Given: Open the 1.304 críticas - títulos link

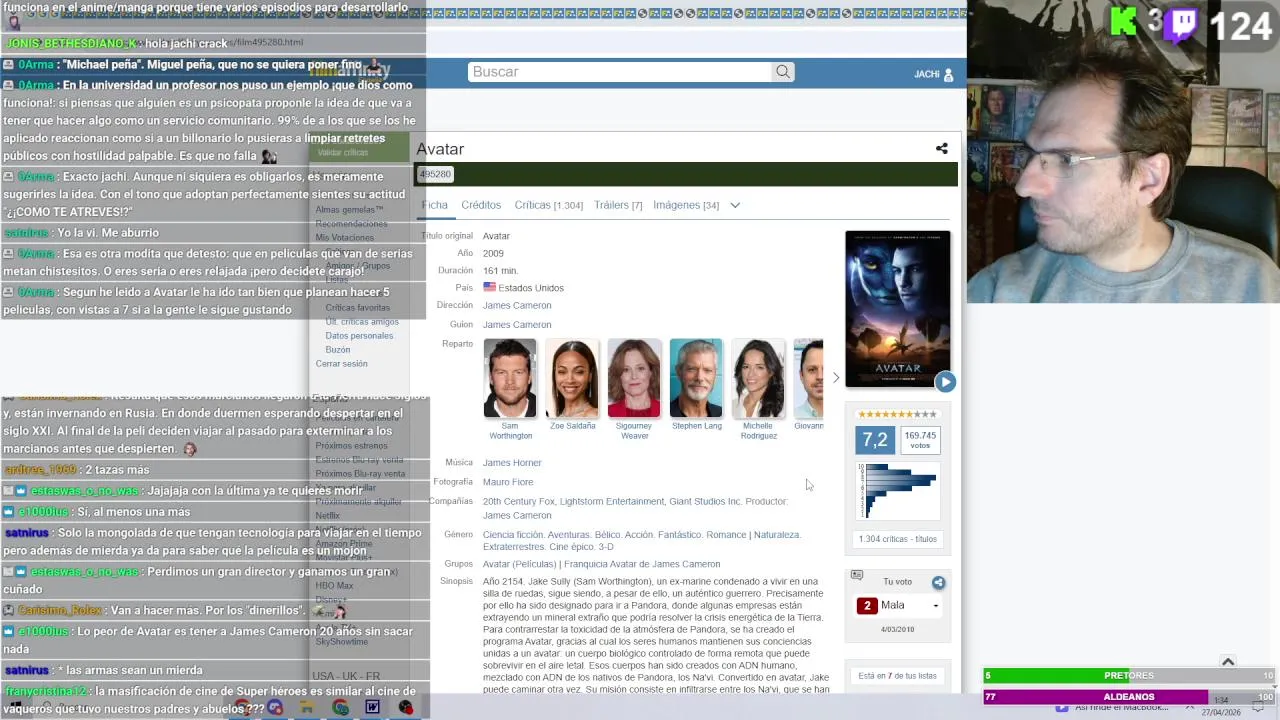Looking at the screenshot, I should coord(898,539).
